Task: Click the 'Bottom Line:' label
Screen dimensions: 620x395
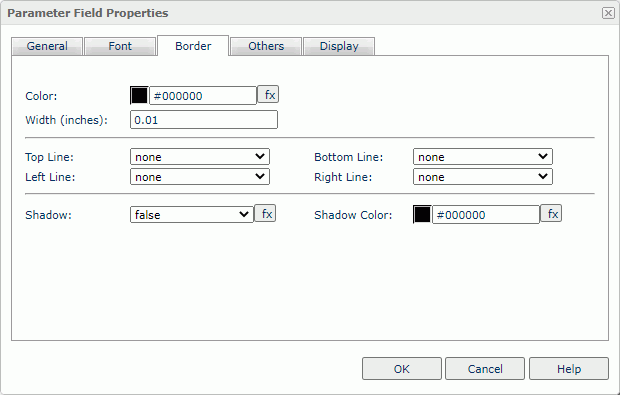Action: pyautogui.click(x=349, y=157)
